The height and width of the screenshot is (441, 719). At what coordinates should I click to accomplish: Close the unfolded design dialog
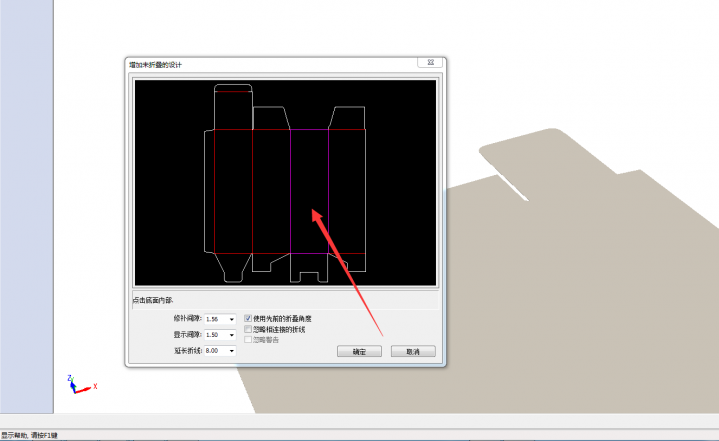point(431,63)
